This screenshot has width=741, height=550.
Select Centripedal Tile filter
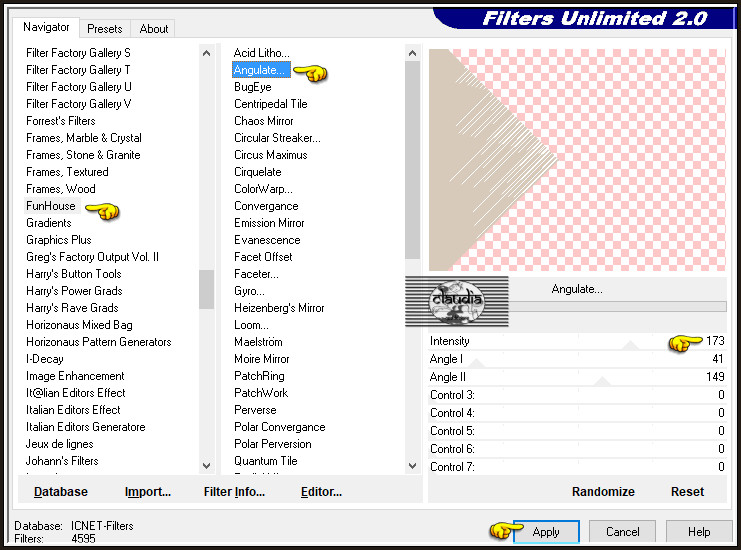[271, 104]
